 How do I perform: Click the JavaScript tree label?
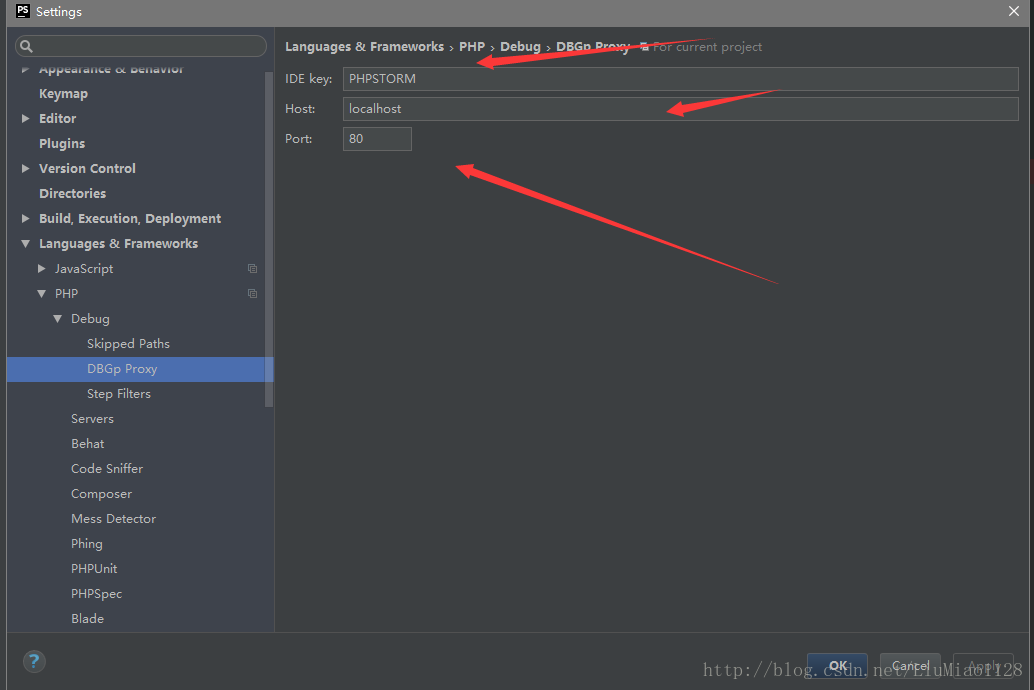point(84,268)
